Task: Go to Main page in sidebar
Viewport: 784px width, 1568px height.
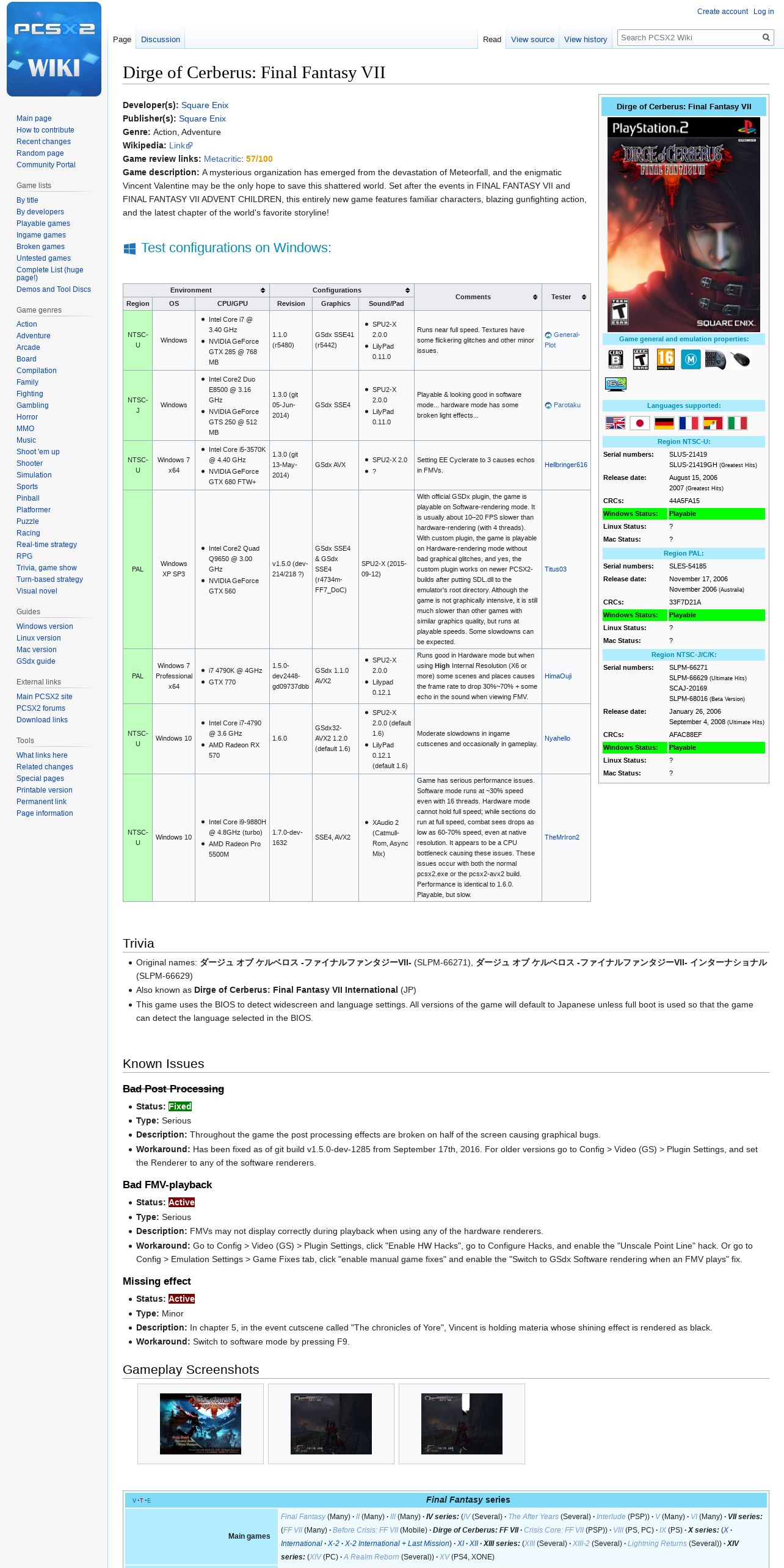Action: coord(34,118)
